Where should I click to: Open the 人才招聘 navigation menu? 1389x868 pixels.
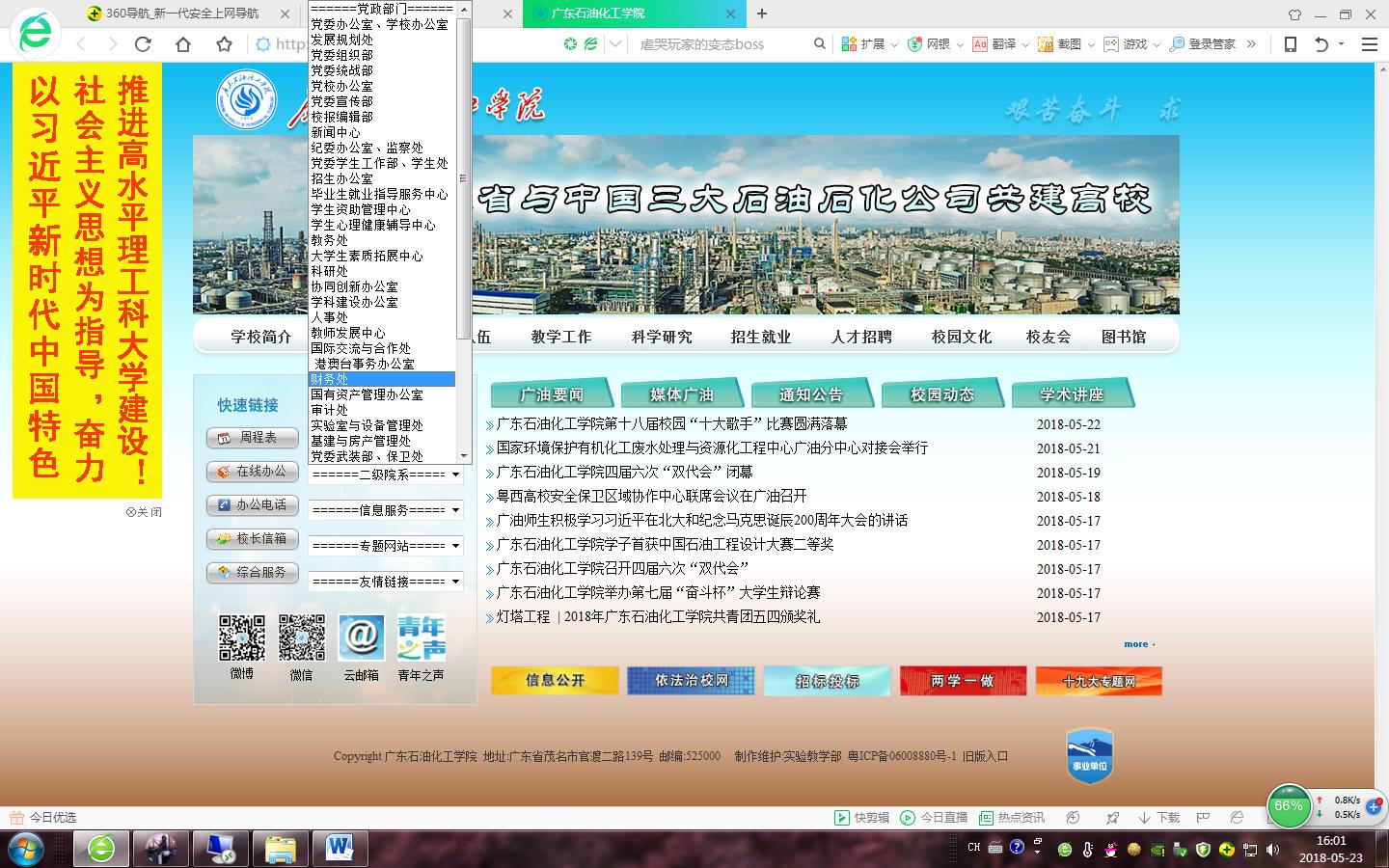pyautogui.click(x=861, y=337)
